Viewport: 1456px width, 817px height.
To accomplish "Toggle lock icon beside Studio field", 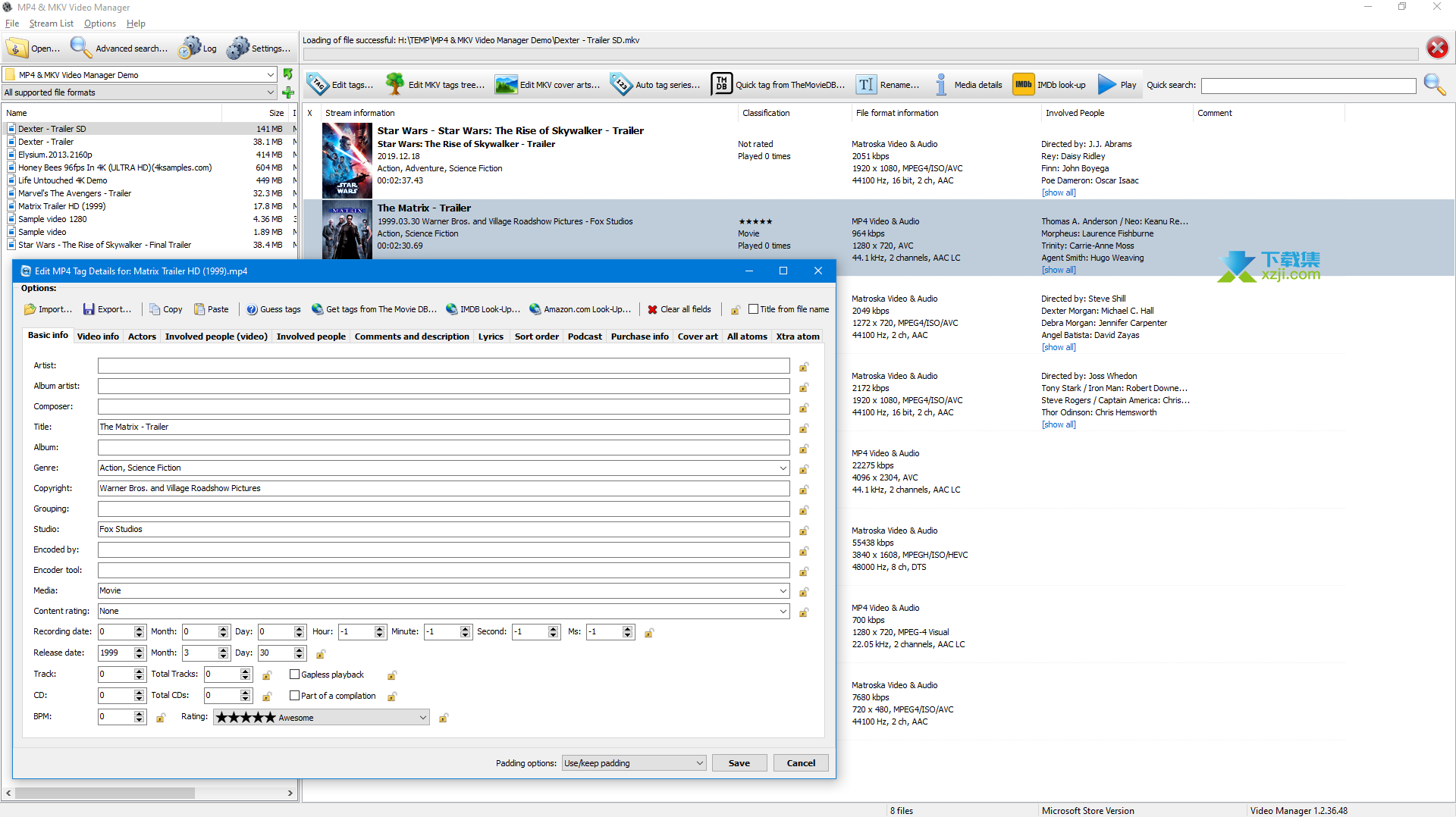I will pyautogui.click(x=804, y=531).
